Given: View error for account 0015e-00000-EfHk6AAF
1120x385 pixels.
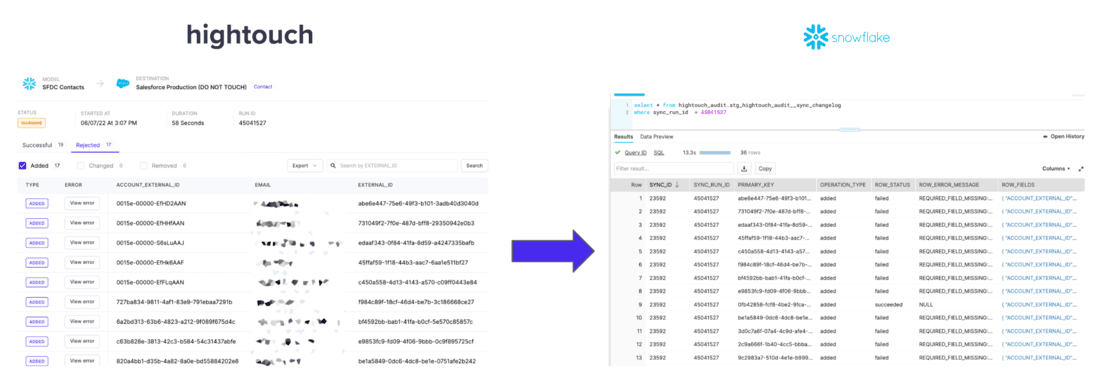Looking at the screenshot, I should click(82, 262).
